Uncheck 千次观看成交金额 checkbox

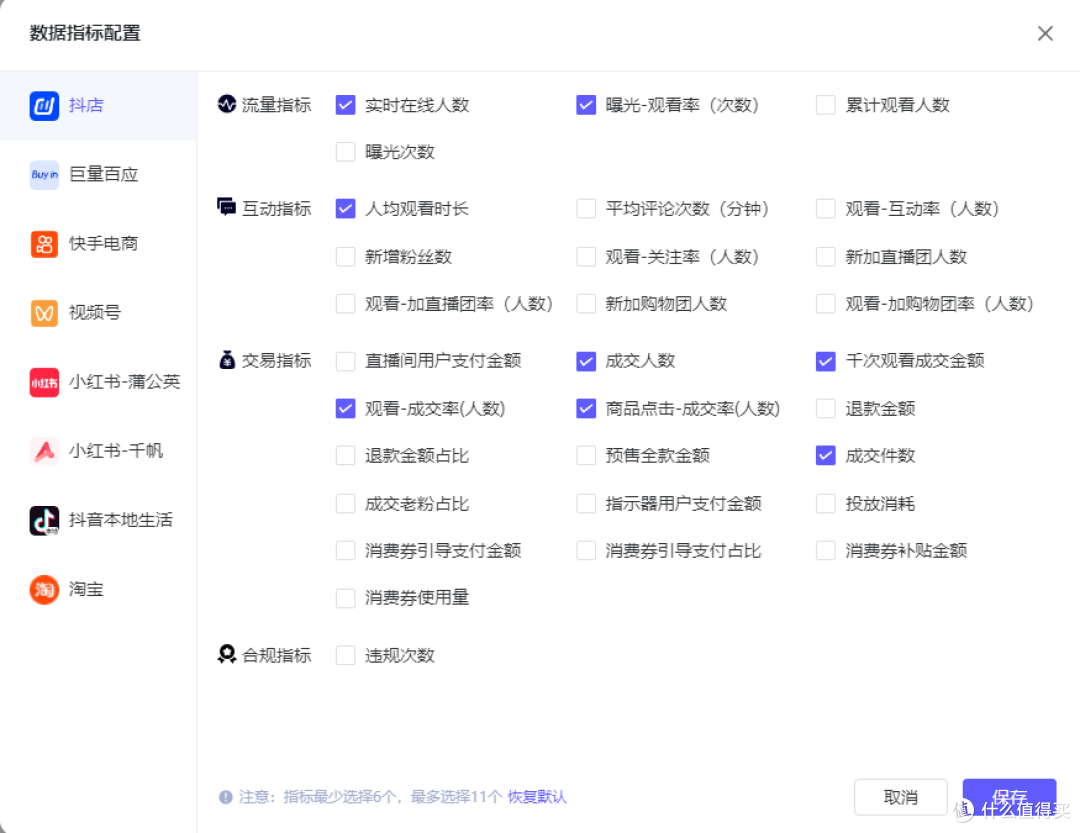point(826,361)
